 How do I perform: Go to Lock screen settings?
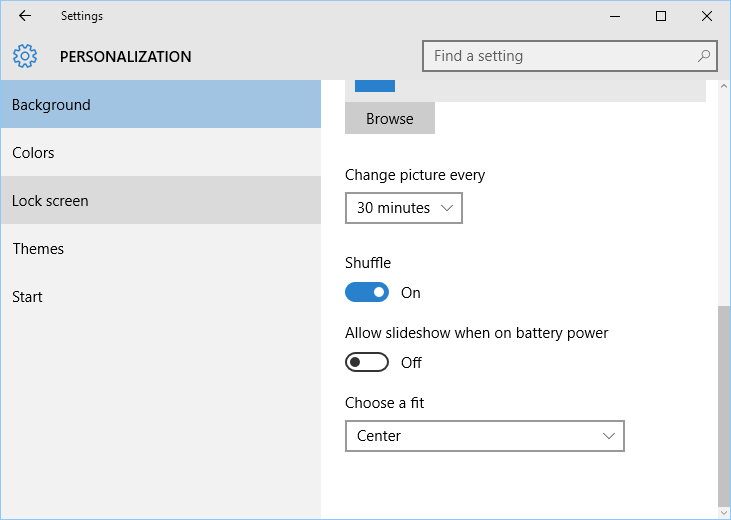pos(161,201)
